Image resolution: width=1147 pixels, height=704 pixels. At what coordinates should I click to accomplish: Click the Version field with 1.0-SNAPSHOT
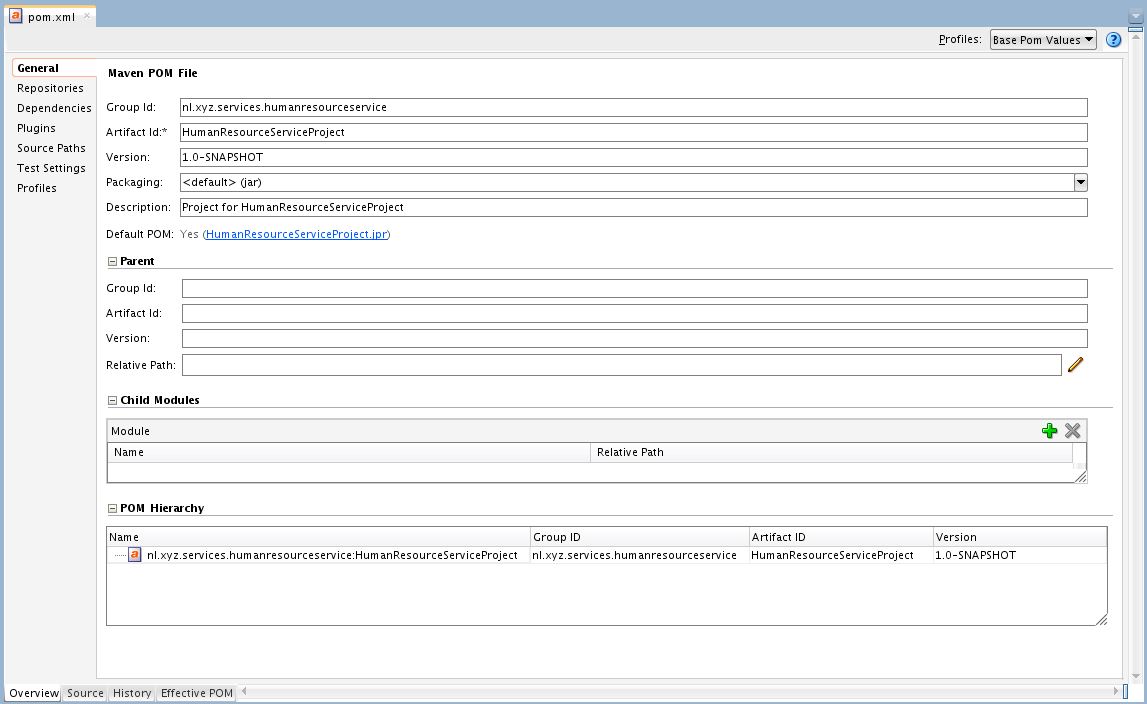pyautogui.click(x=633, y=157)
